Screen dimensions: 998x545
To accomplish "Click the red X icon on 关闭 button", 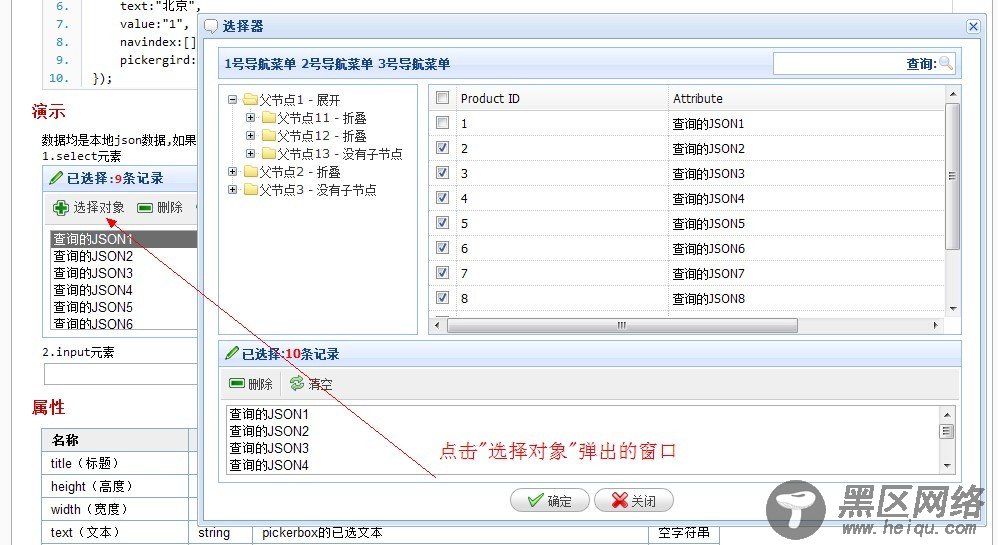I will (619, 500).
